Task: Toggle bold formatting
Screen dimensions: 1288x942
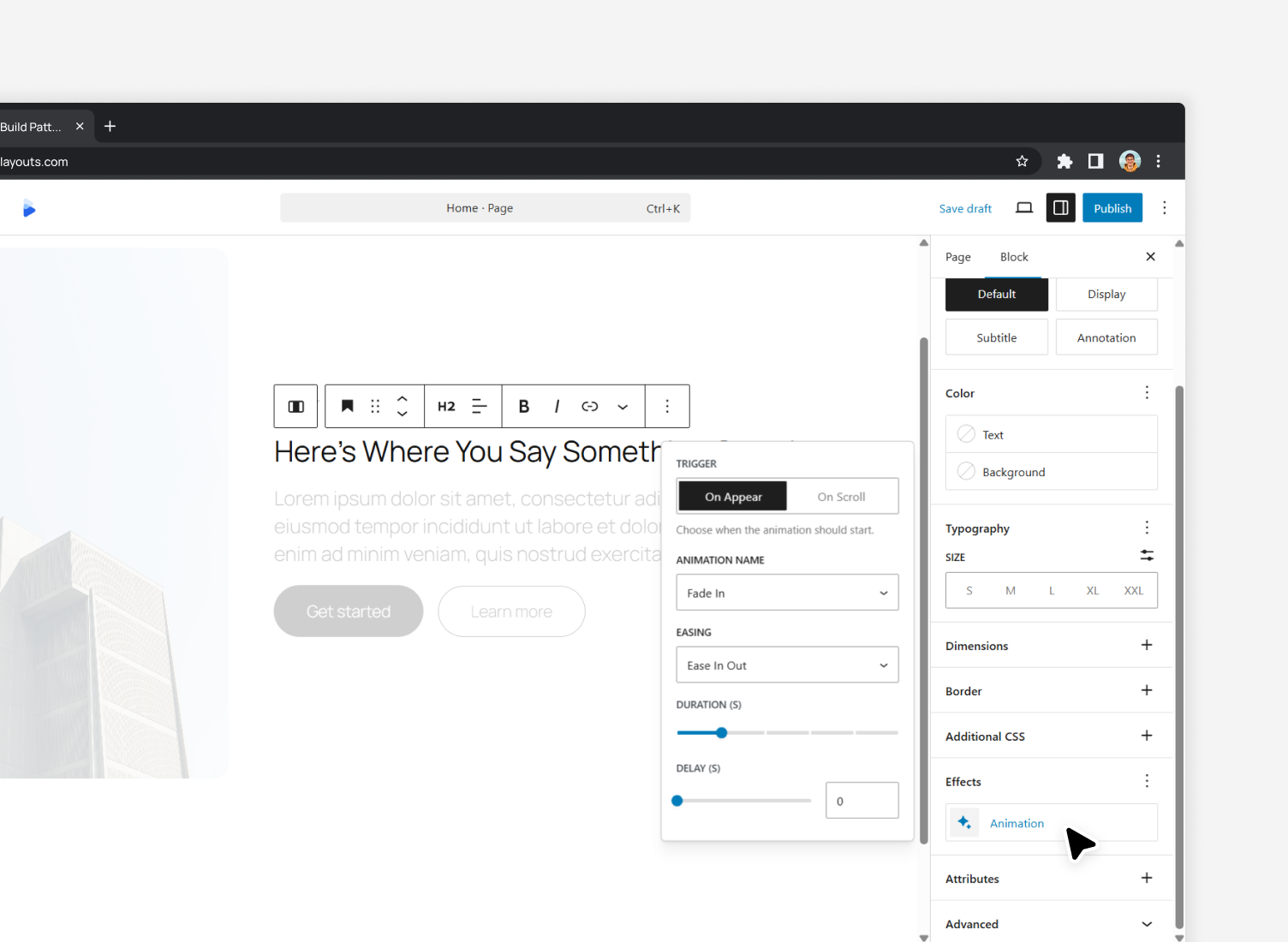Action: [524, 407]
